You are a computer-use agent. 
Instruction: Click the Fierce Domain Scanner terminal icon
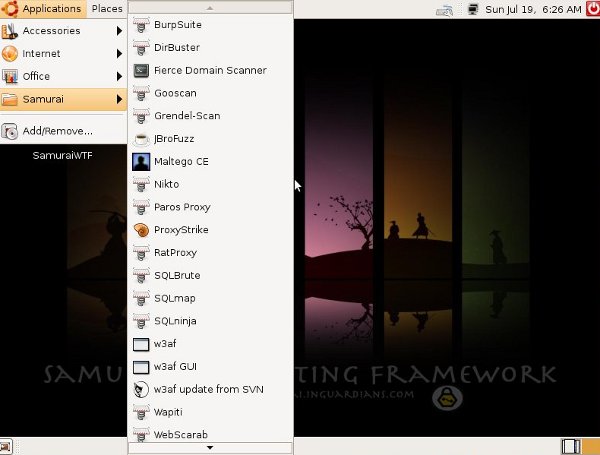click(141, 70)
